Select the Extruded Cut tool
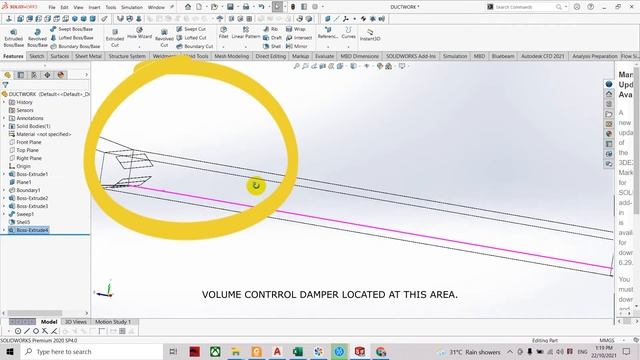Viewport: 640px width, 360px height. pos(115,38)
